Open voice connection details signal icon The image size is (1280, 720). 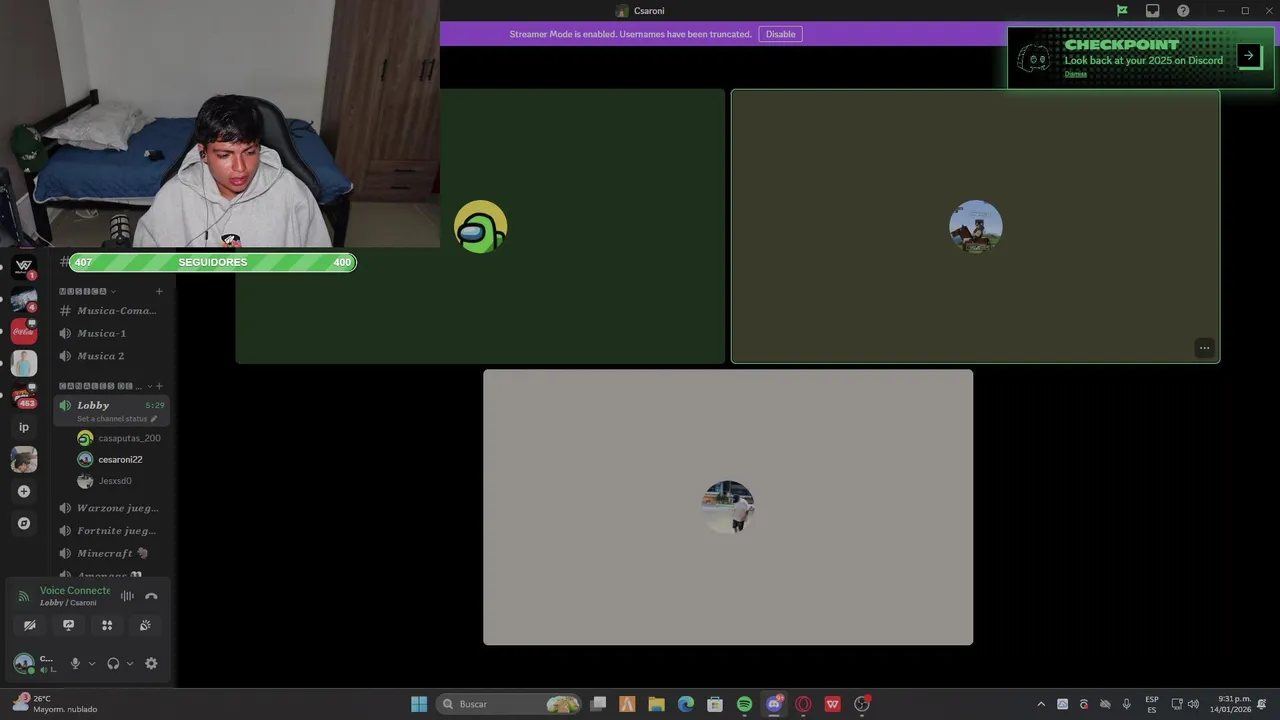point(24,596)
